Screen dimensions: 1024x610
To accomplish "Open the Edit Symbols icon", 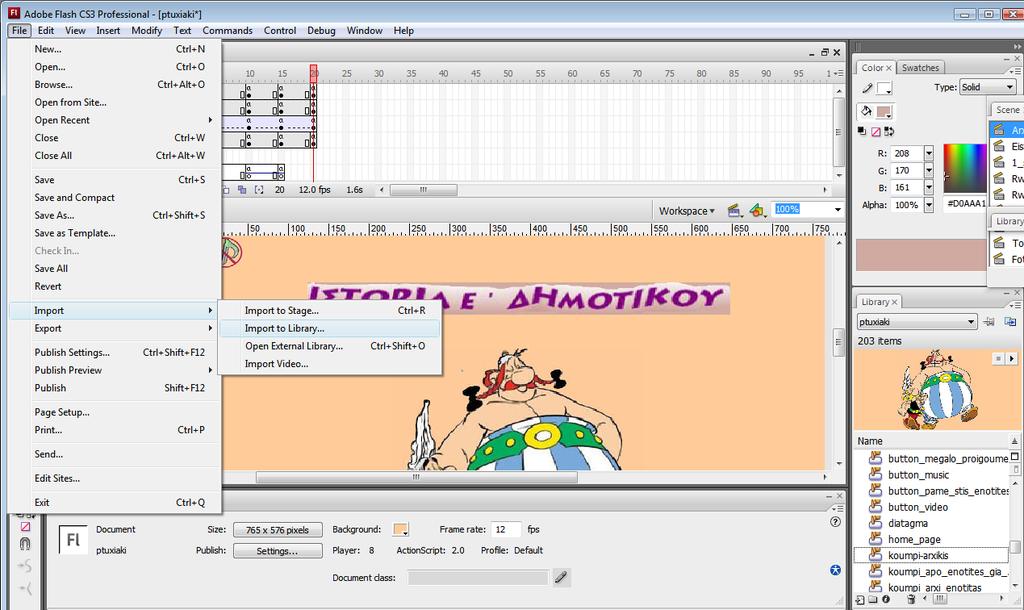I will tap(757, 210).
